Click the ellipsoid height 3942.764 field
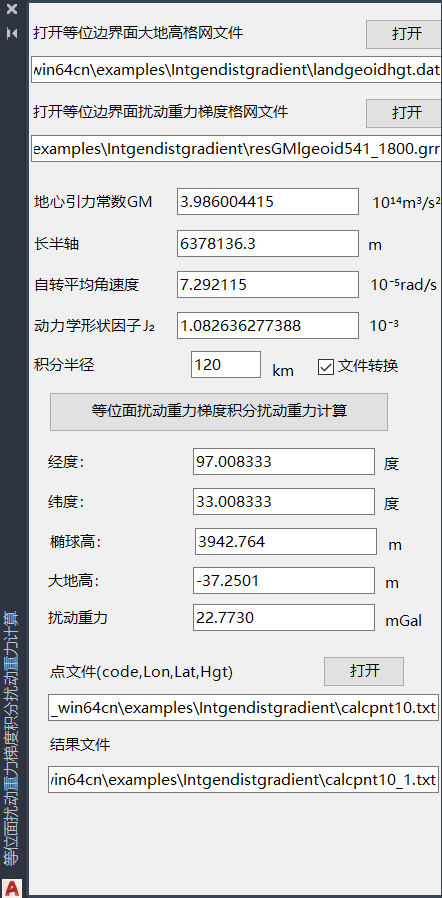 click(286, 542)
